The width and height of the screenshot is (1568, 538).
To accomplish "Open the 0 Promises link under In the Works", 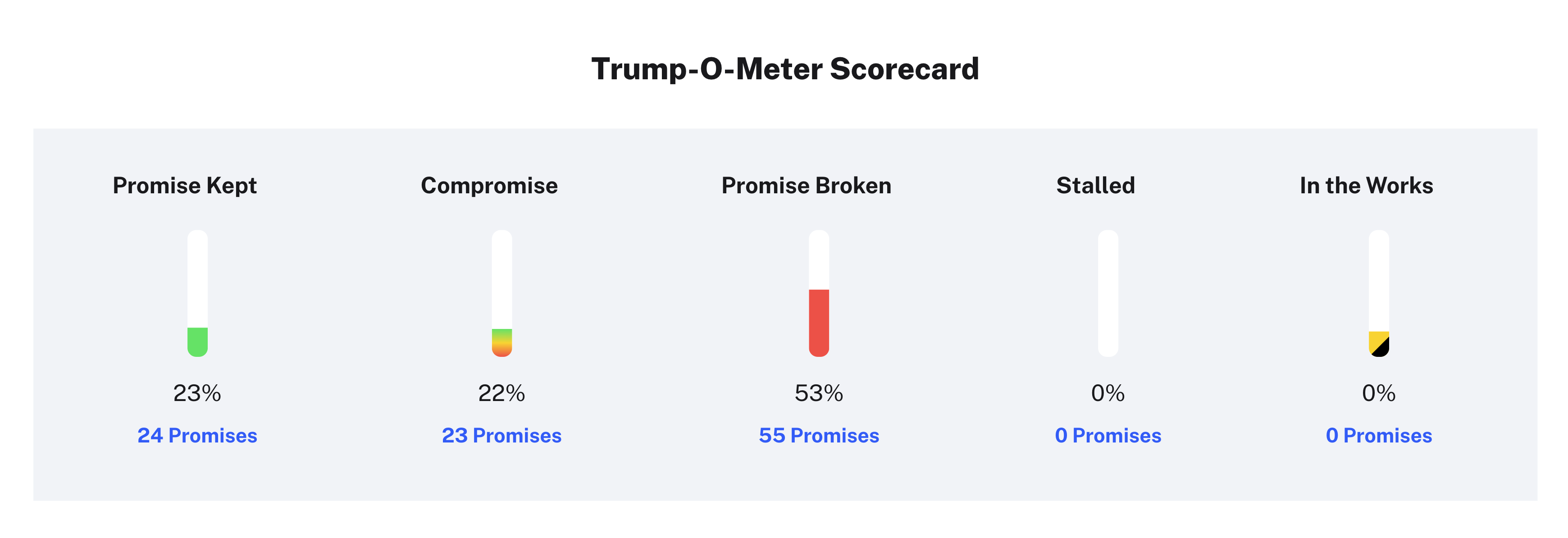I will coord(1379,436).
